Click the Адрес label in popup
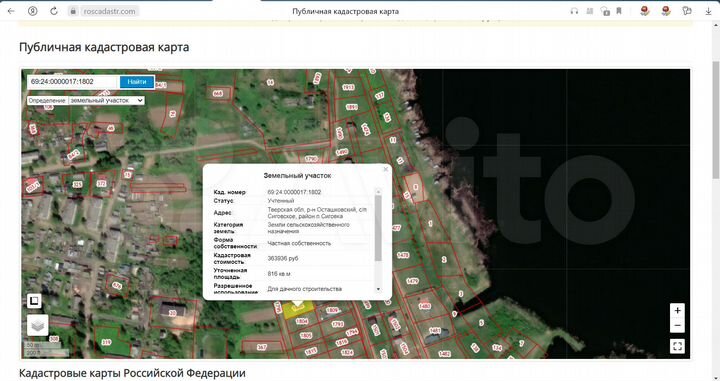 [x=222, y=213]
